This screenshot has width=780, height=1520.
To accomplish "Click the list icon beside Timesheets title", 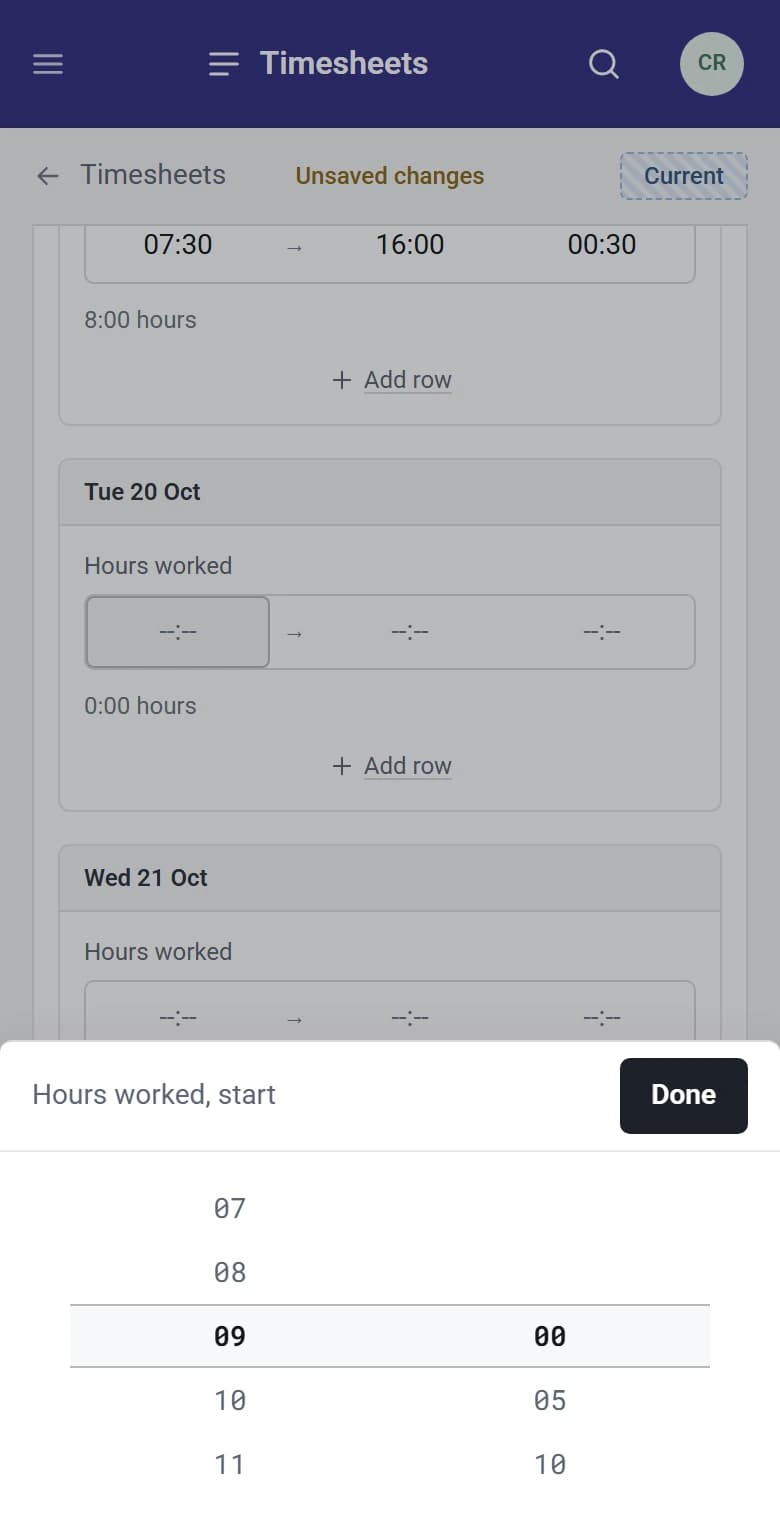I will [224, 64].
